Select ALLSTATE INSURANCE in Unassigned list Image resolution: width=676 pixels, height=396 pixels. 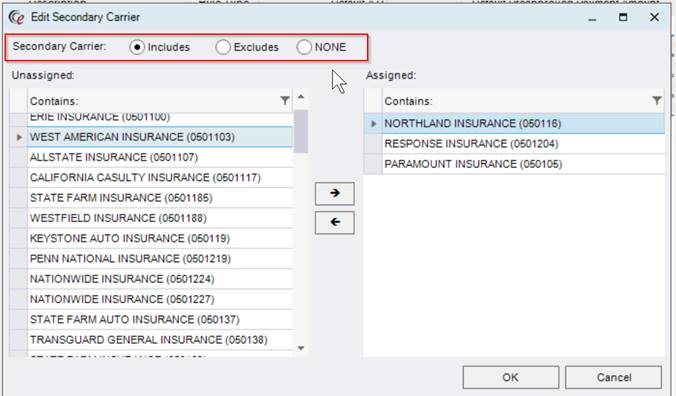tap(160, 157)
